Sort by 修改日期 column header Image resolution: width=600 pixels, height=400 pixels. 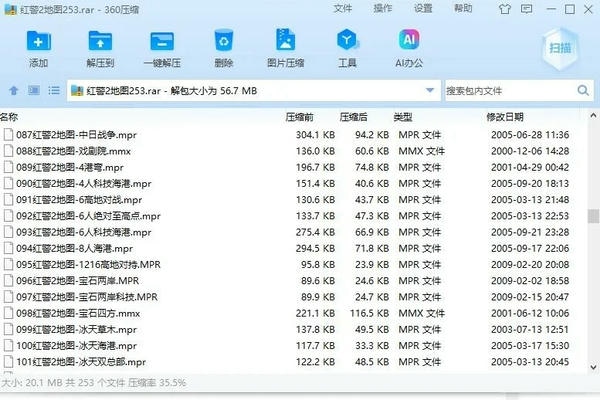505,117
